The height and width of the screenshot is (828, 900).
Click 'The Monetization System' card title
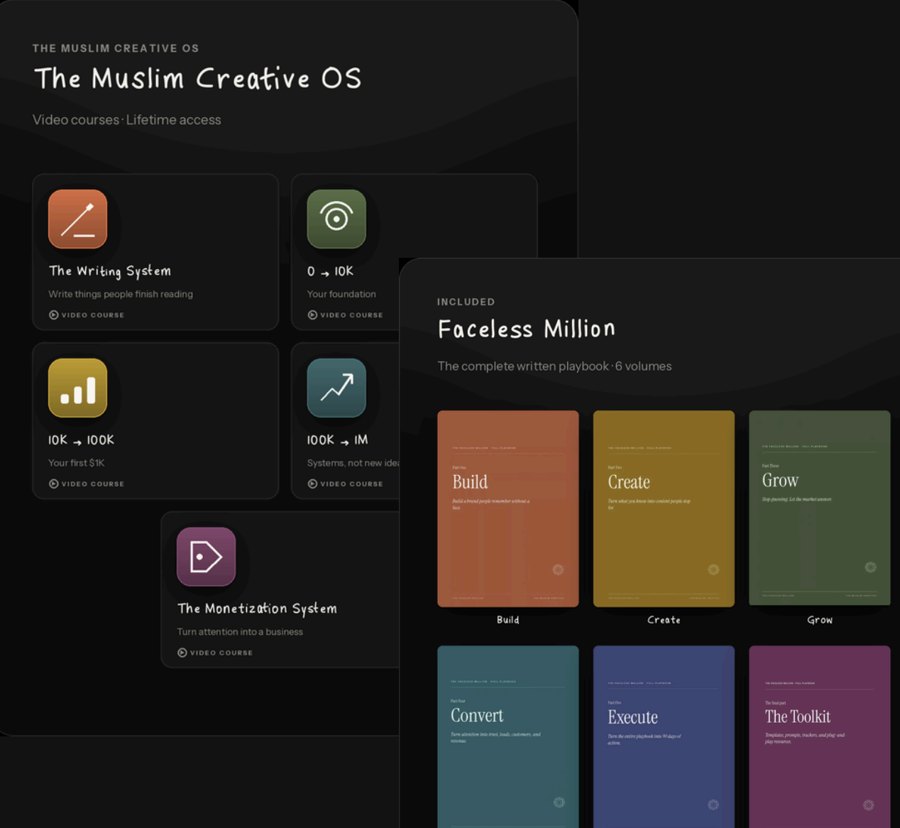(x=257, y=608)
